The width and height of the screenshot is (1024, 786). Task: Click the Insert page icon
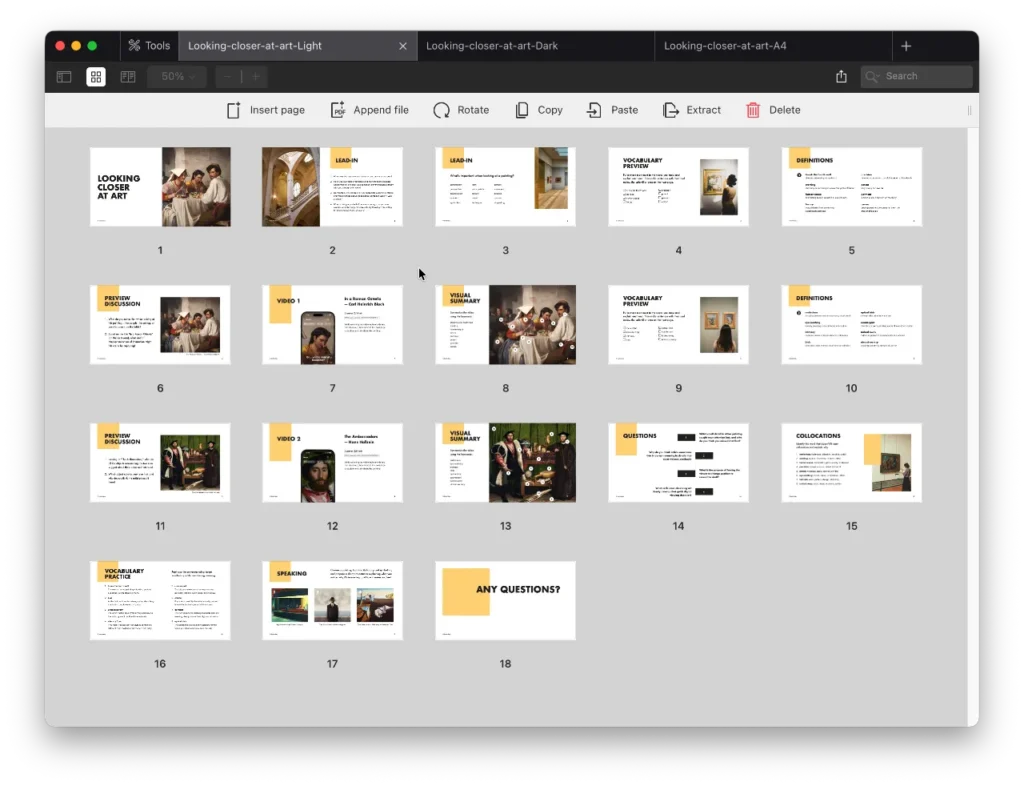pyautogui.click(x=234, y=110)
